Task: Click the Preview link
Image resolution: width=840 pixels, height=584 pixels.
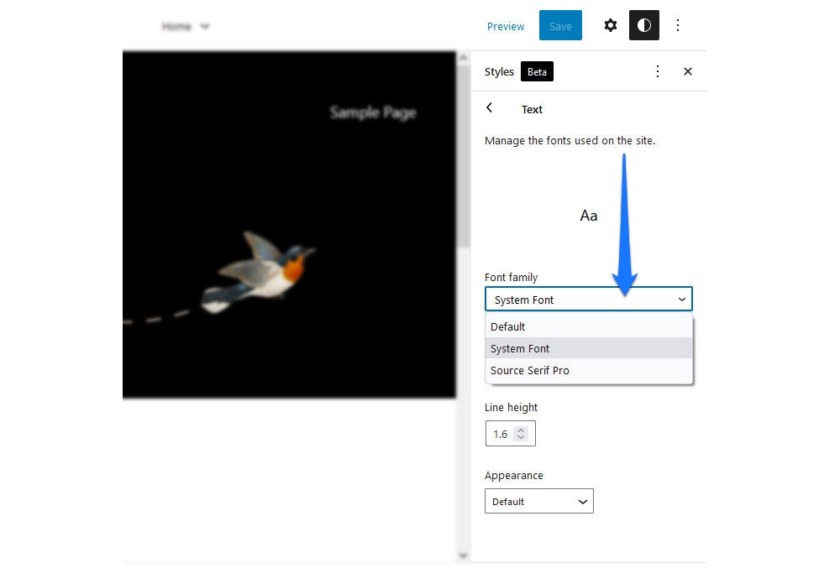Action: click(505, 26)
